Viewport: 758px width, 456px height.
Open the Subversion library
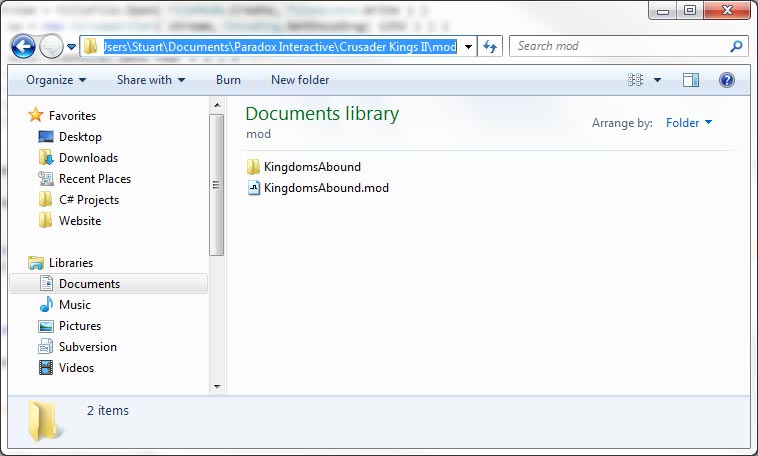(87, 347)
